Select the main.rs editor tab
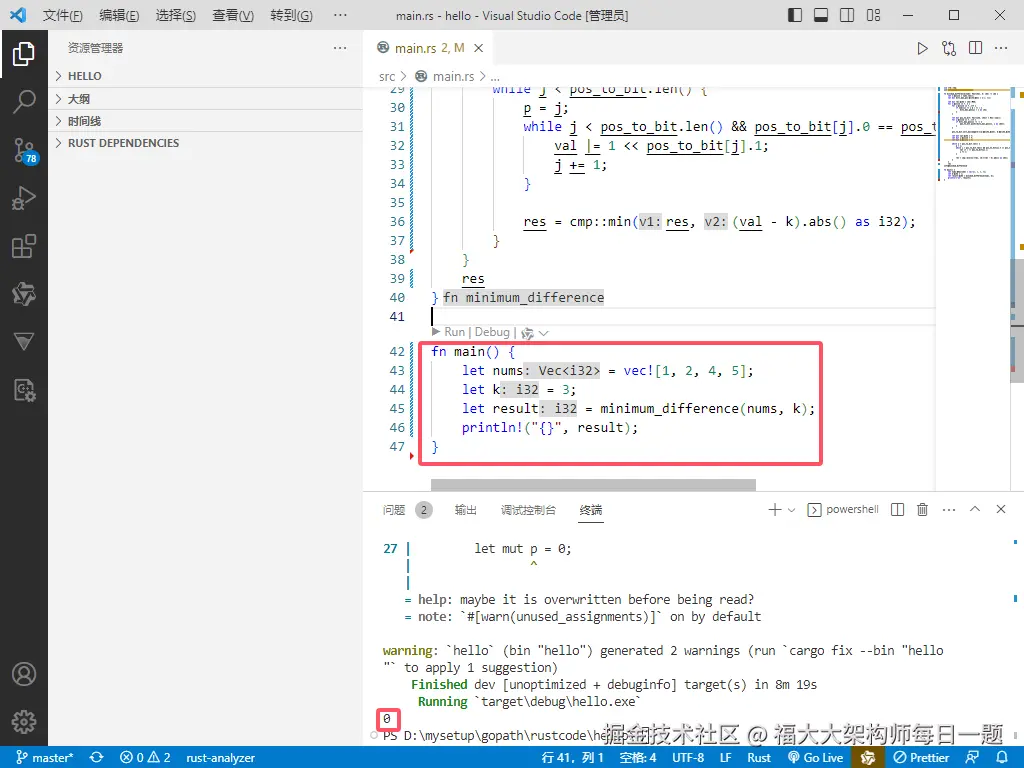The width and height of the screenshot is (1024, 768). pos(429,48)
